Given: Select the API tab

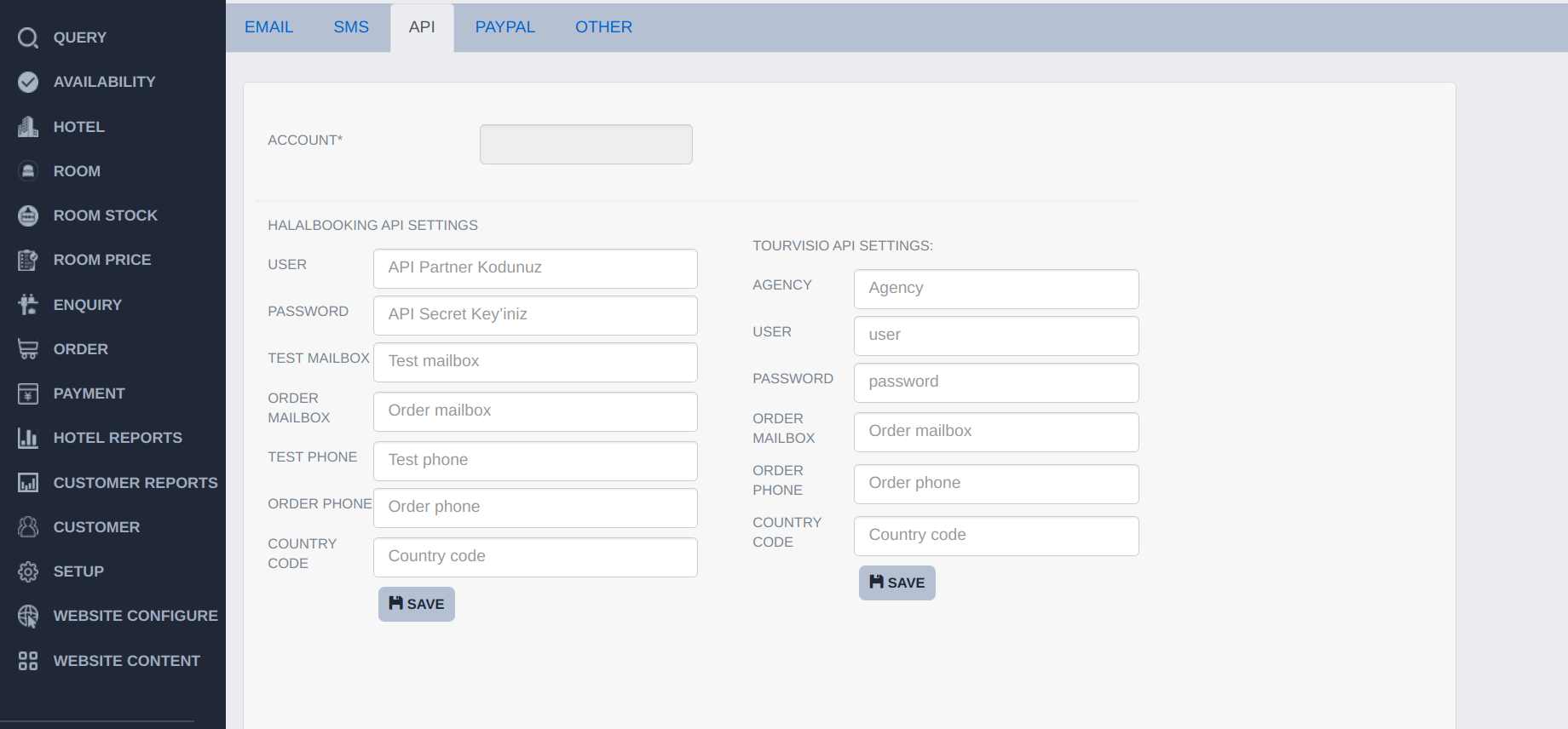Looking at the screenshot, I should pos(422,27).
